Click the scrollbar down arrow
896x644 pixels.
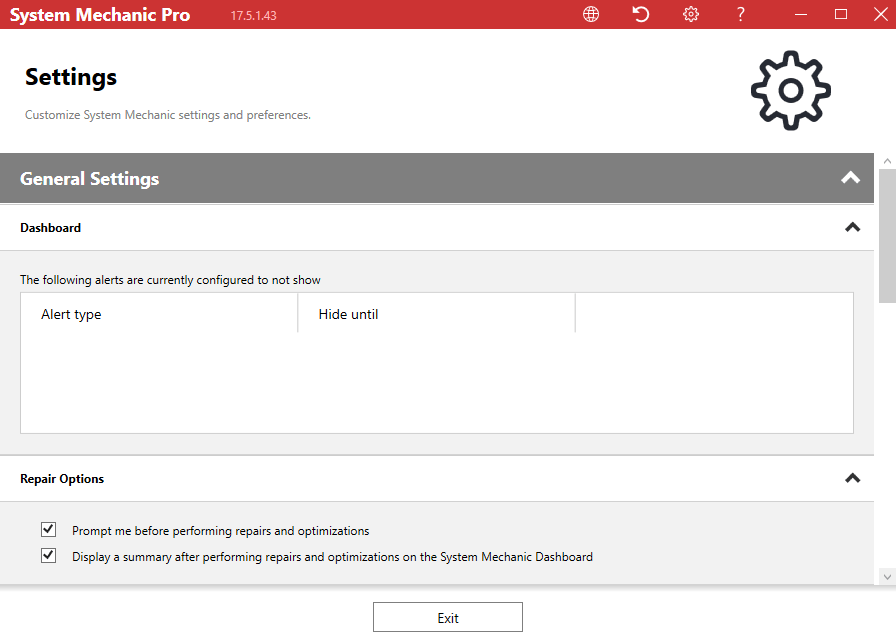[886, 576]
